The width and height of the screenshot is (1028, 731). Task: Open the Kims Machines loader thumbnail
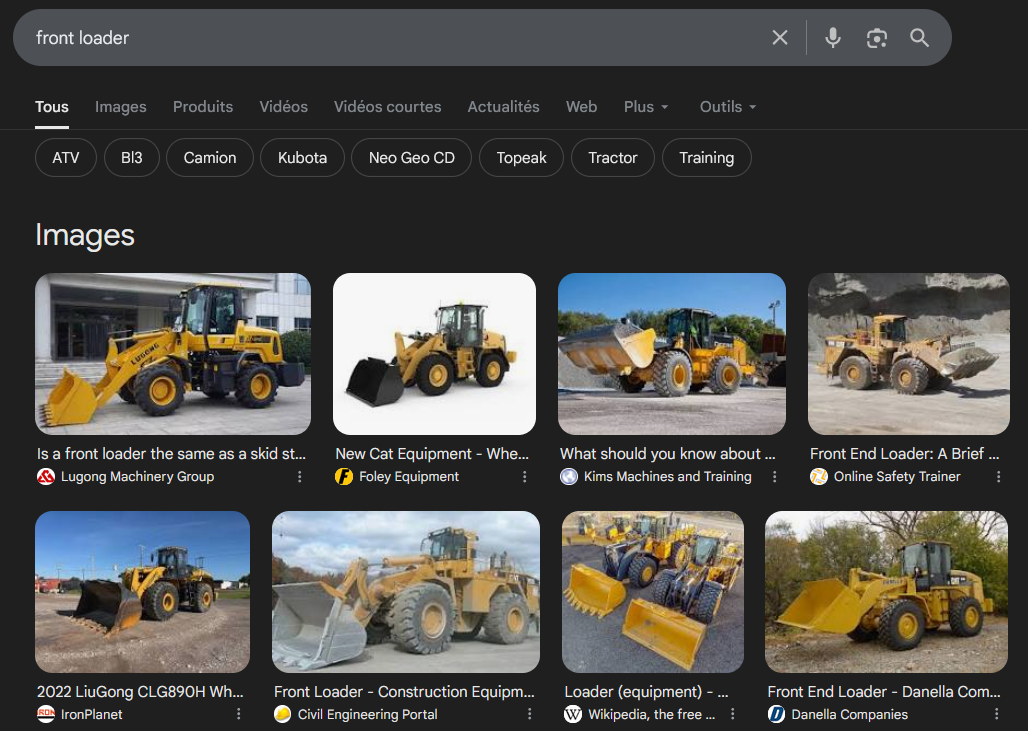tap(671, 354)
